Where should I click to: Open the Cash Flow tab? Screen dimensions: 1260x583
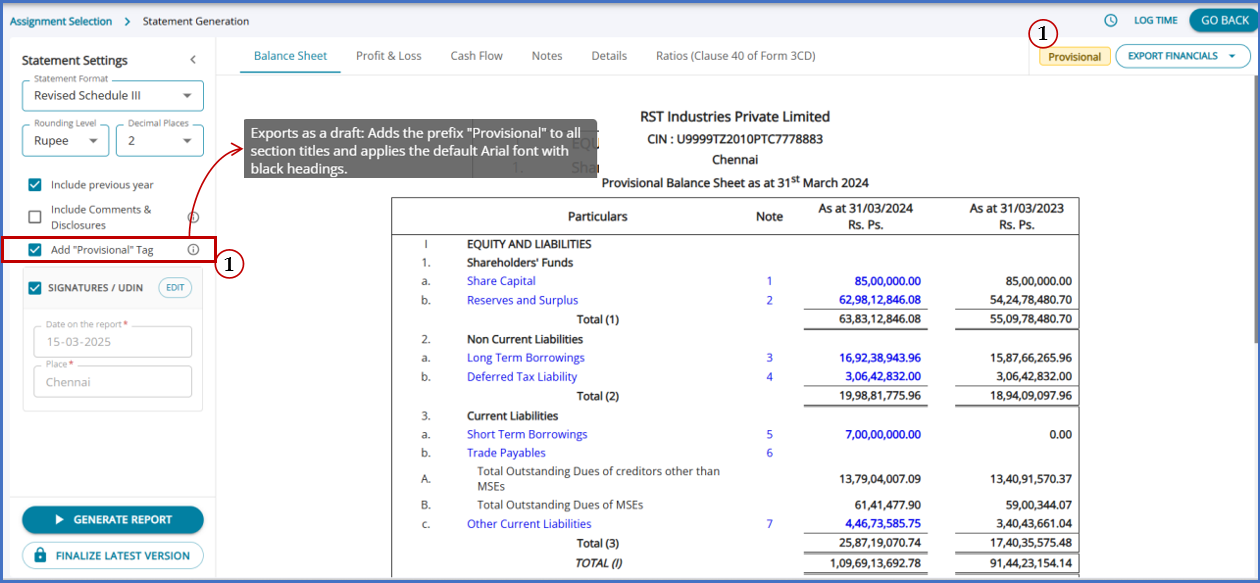[477, 56]
